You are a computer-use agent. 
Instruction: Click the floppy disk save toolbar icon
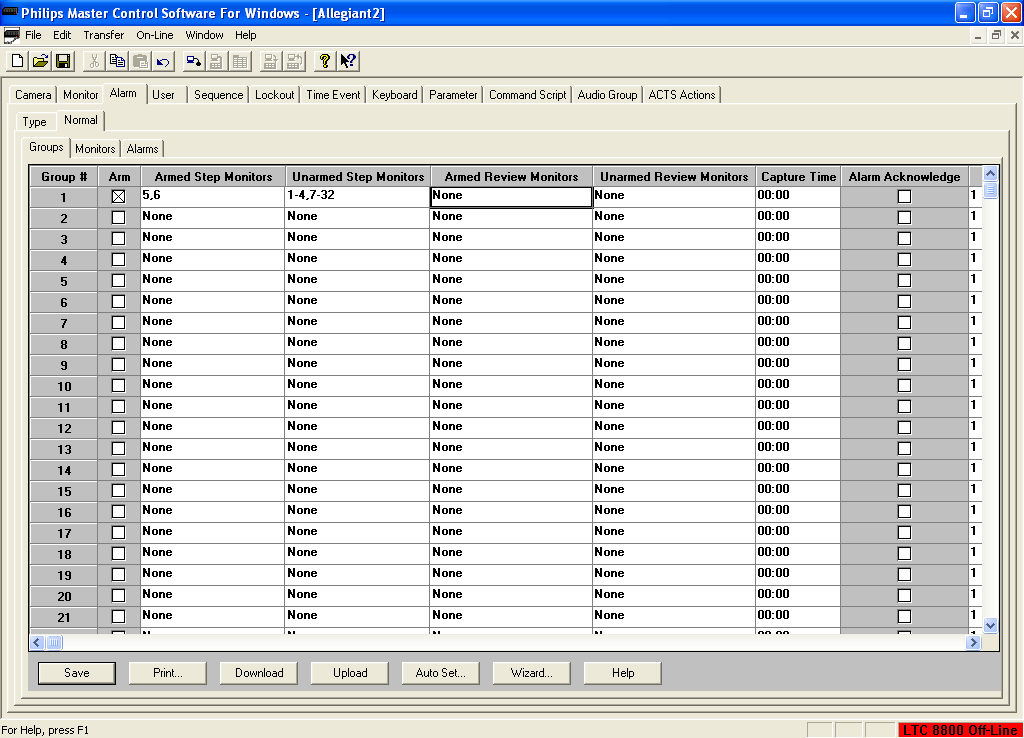[x=63, y=61]
